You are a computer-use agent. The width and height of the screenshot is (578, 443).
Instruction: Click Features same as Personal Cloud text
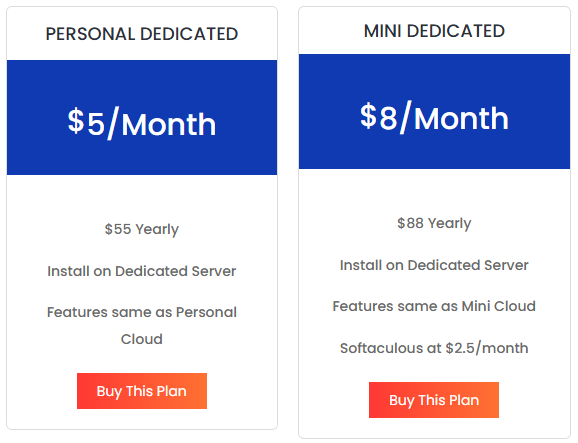tap(142, 325)
